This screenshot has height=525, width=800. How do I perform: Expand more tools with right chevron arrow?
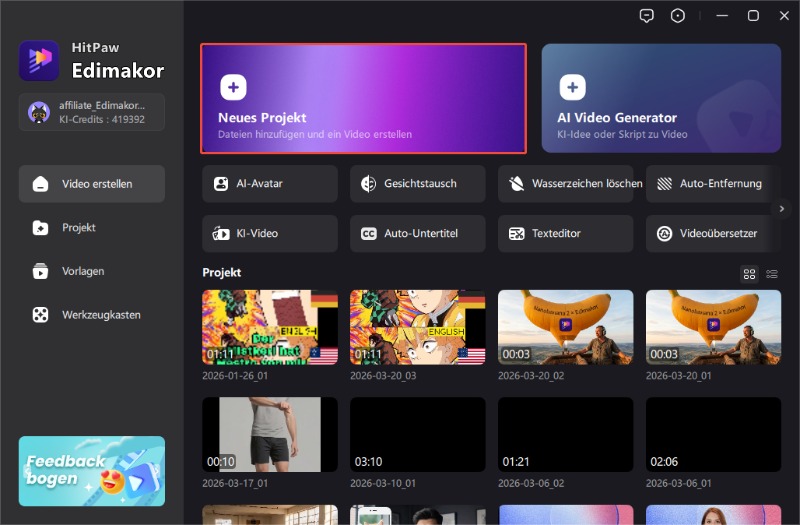(x=783, y=208)
